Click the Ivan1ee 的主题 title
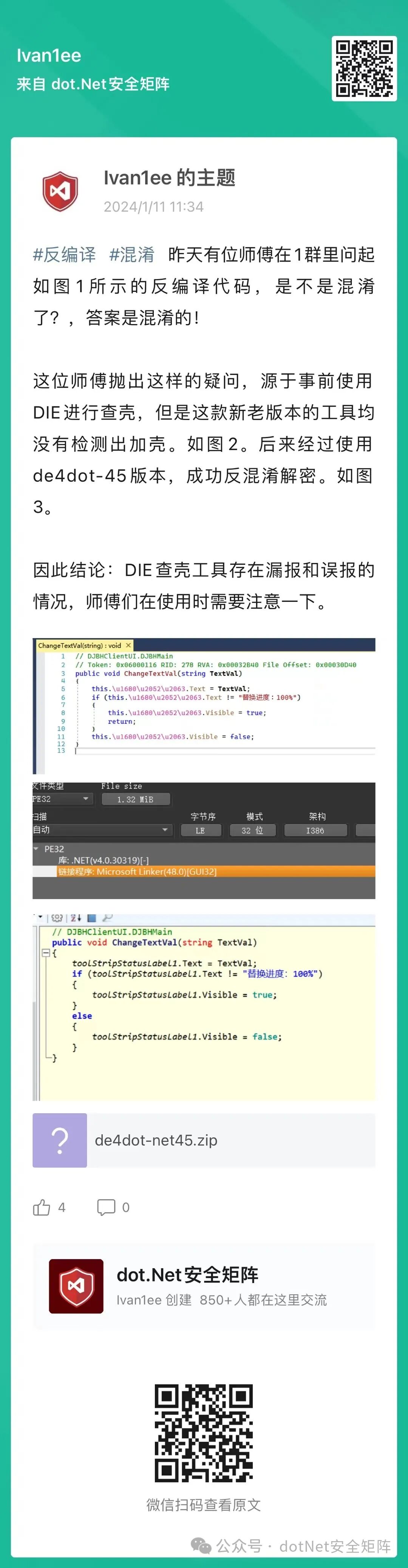408x1568 pixels. coord(169,177)
